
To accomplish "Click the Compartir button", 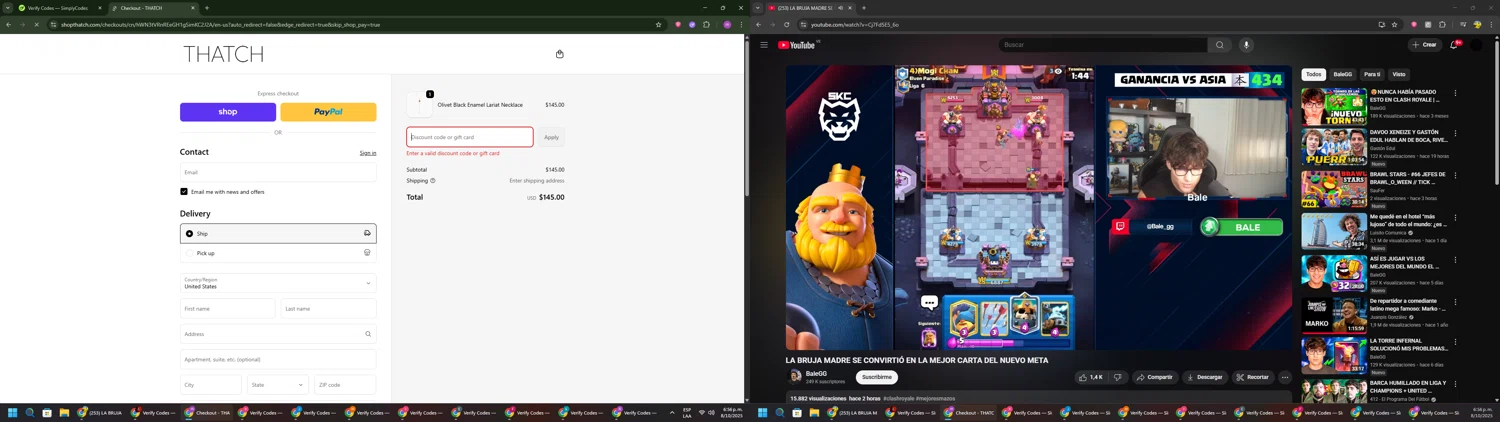I will tap(1154, 377).
